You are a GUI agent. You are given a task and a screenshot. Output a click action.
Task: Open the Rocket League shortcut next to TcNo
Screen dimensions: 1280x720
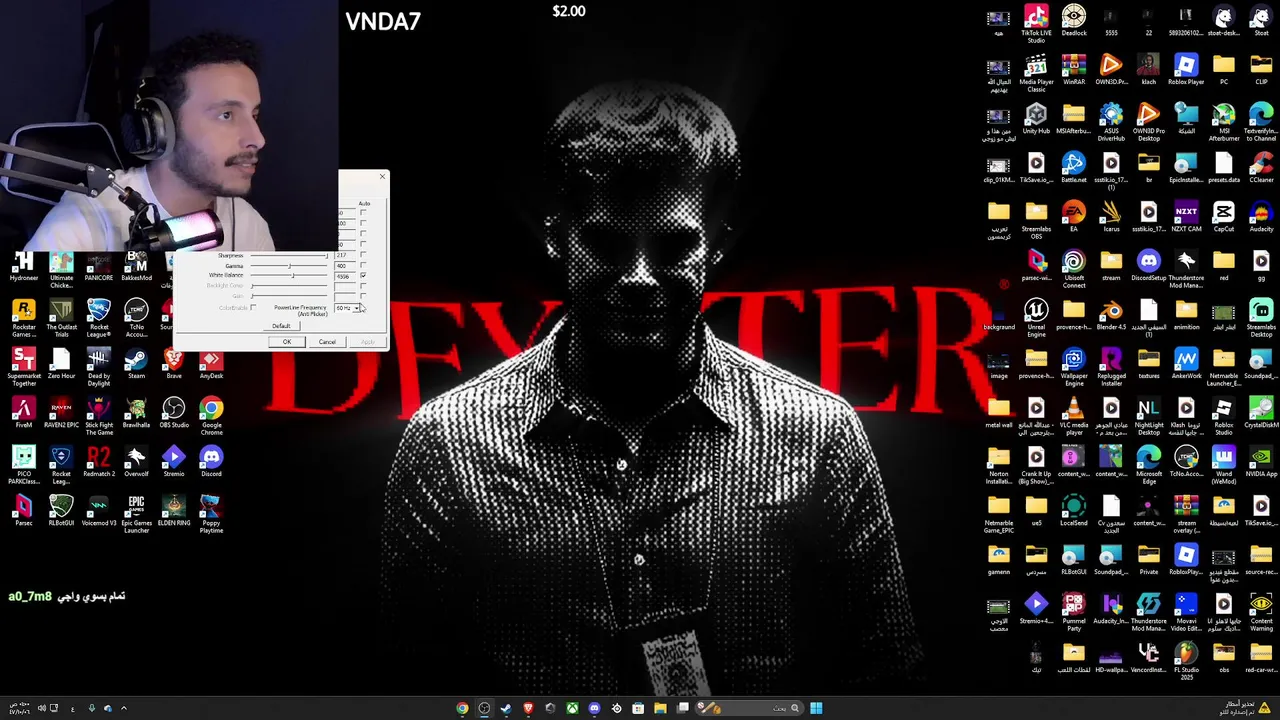coord(99,318)
